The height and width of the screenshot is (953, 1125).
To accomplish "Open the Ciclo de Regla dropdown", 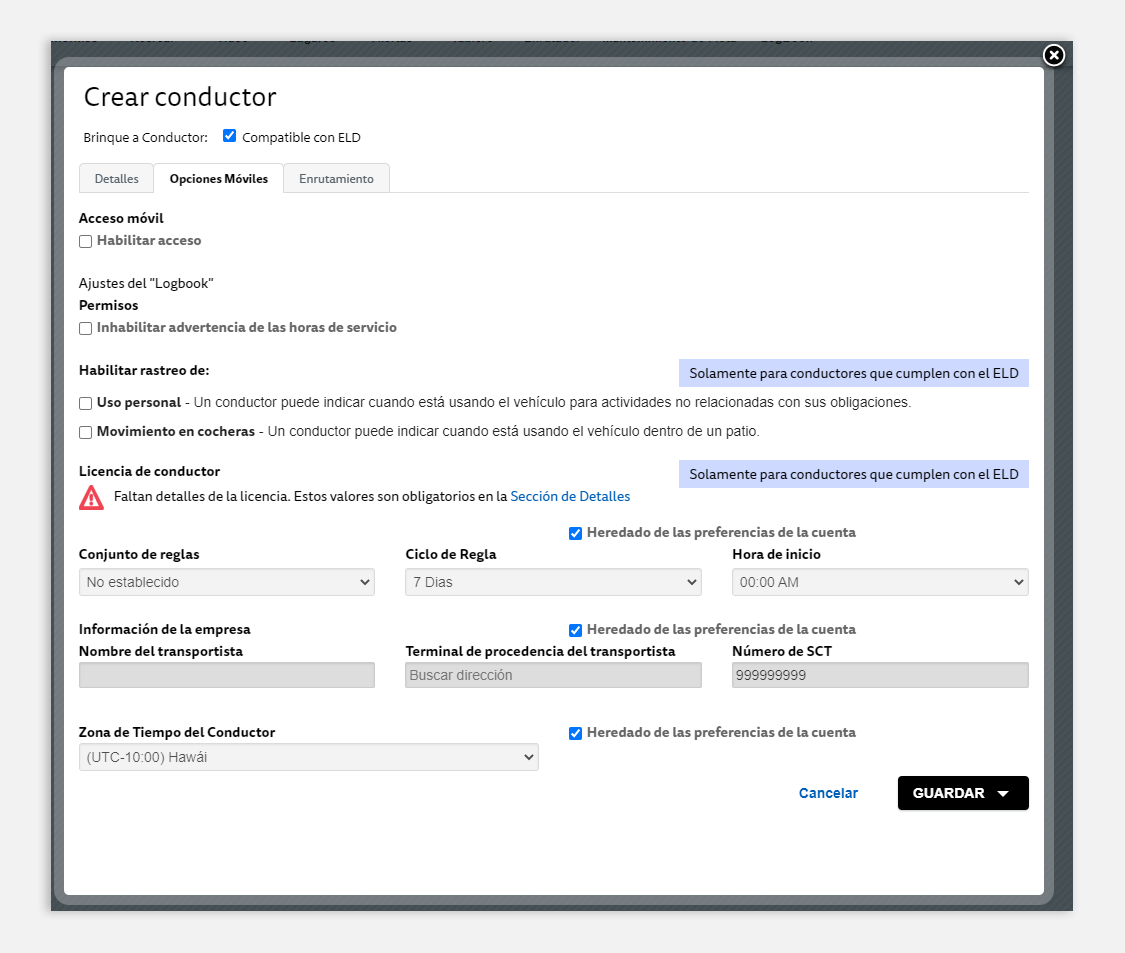I will click(553, 582).
